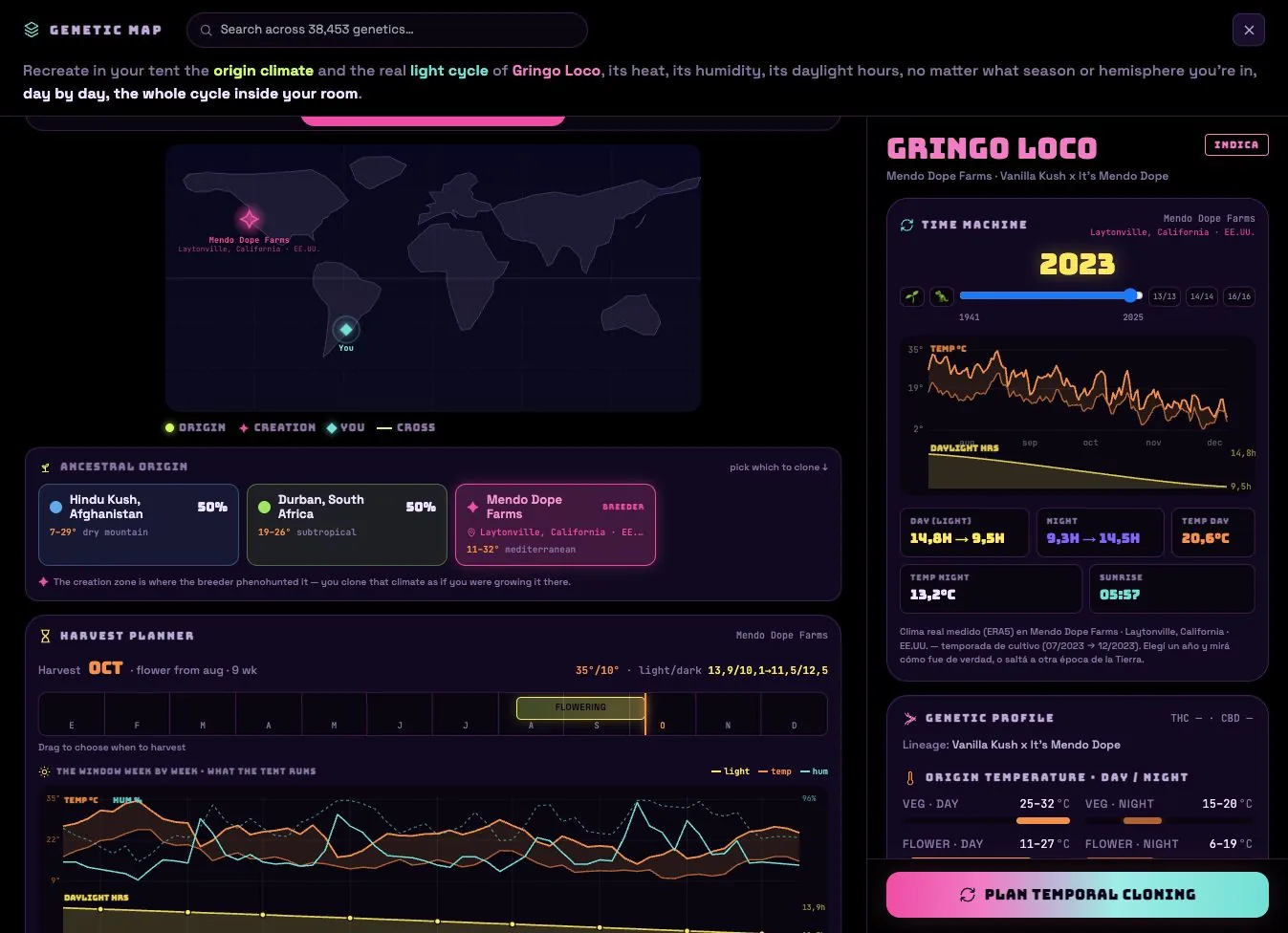Click the You diamond marker on map
The image size is (1288, 933).
(x=346, y=330)
